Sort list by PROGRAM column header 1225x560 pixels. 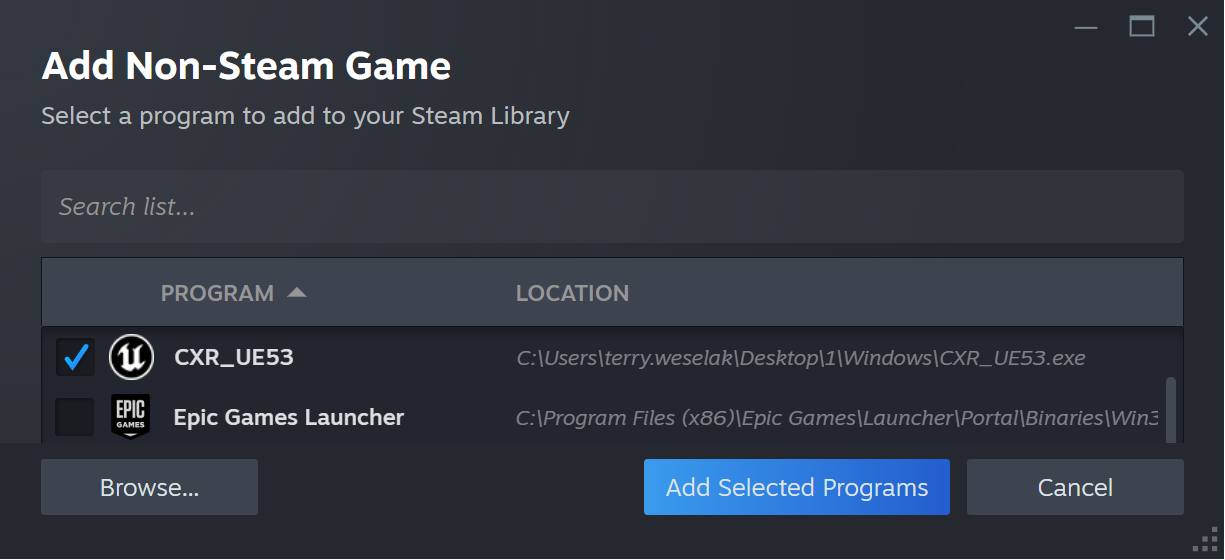click(217, 293)
